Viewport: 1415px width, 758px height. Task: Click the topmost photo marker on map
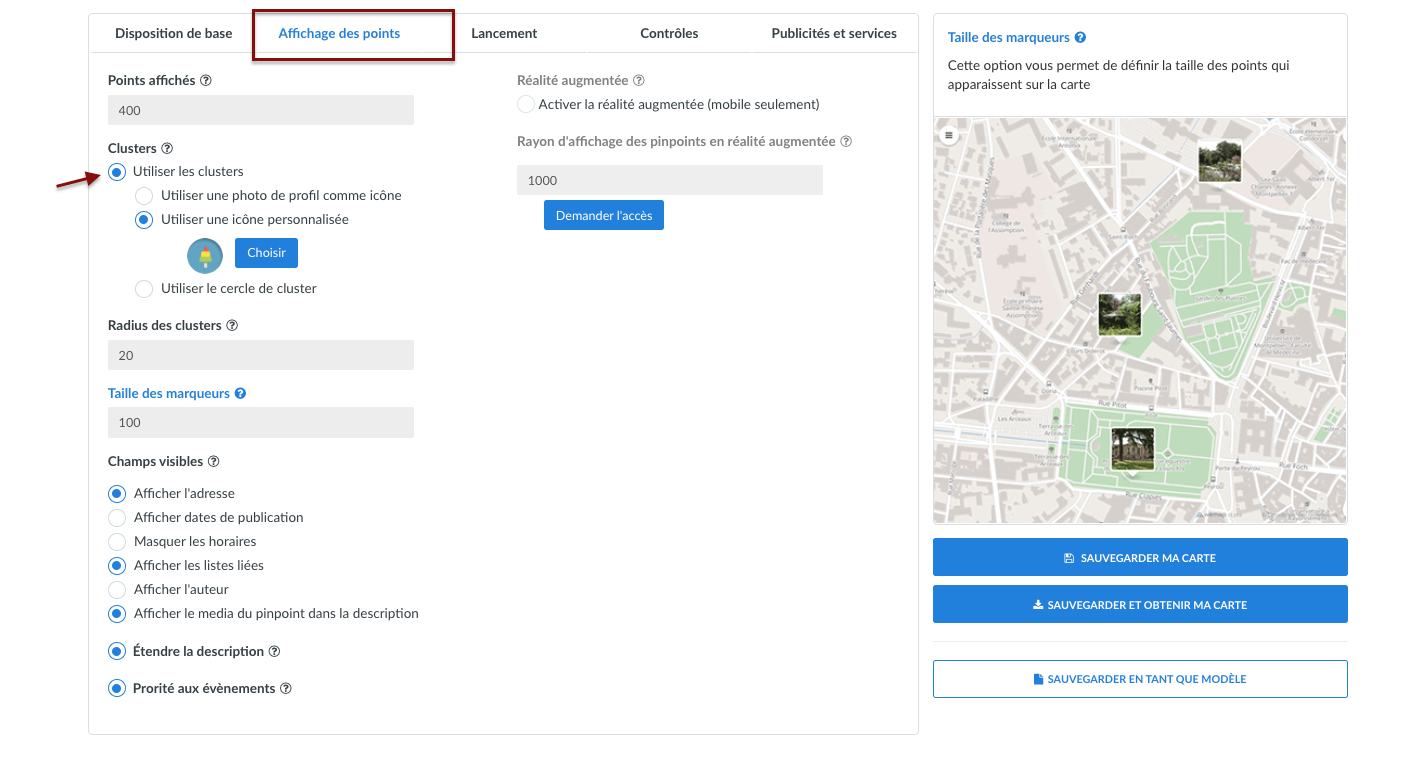(x=1220, y=161)
